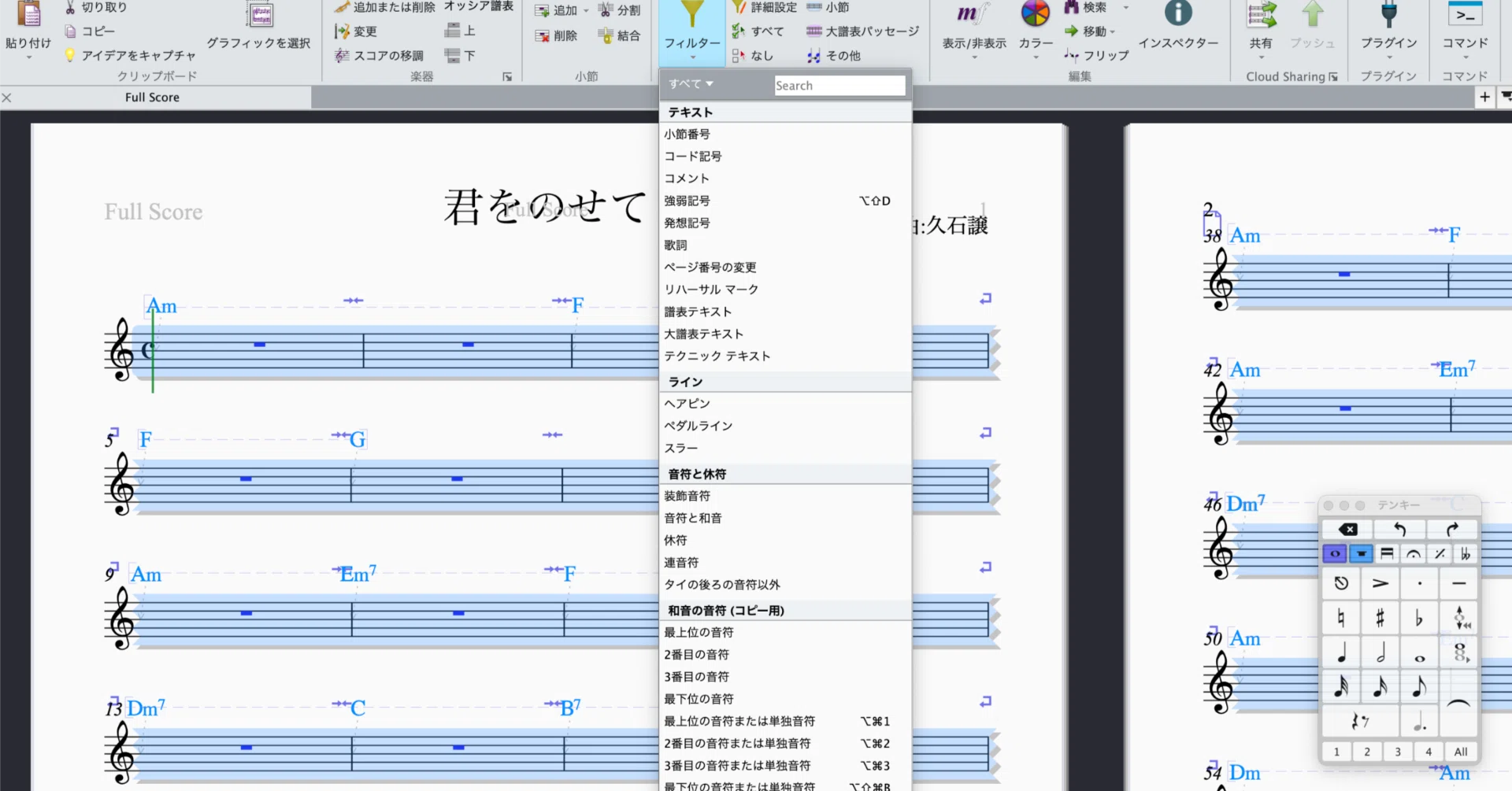Open the add bar (追加) dropdown arrow
1512x791 pixels.
click(x=586, y=11)
